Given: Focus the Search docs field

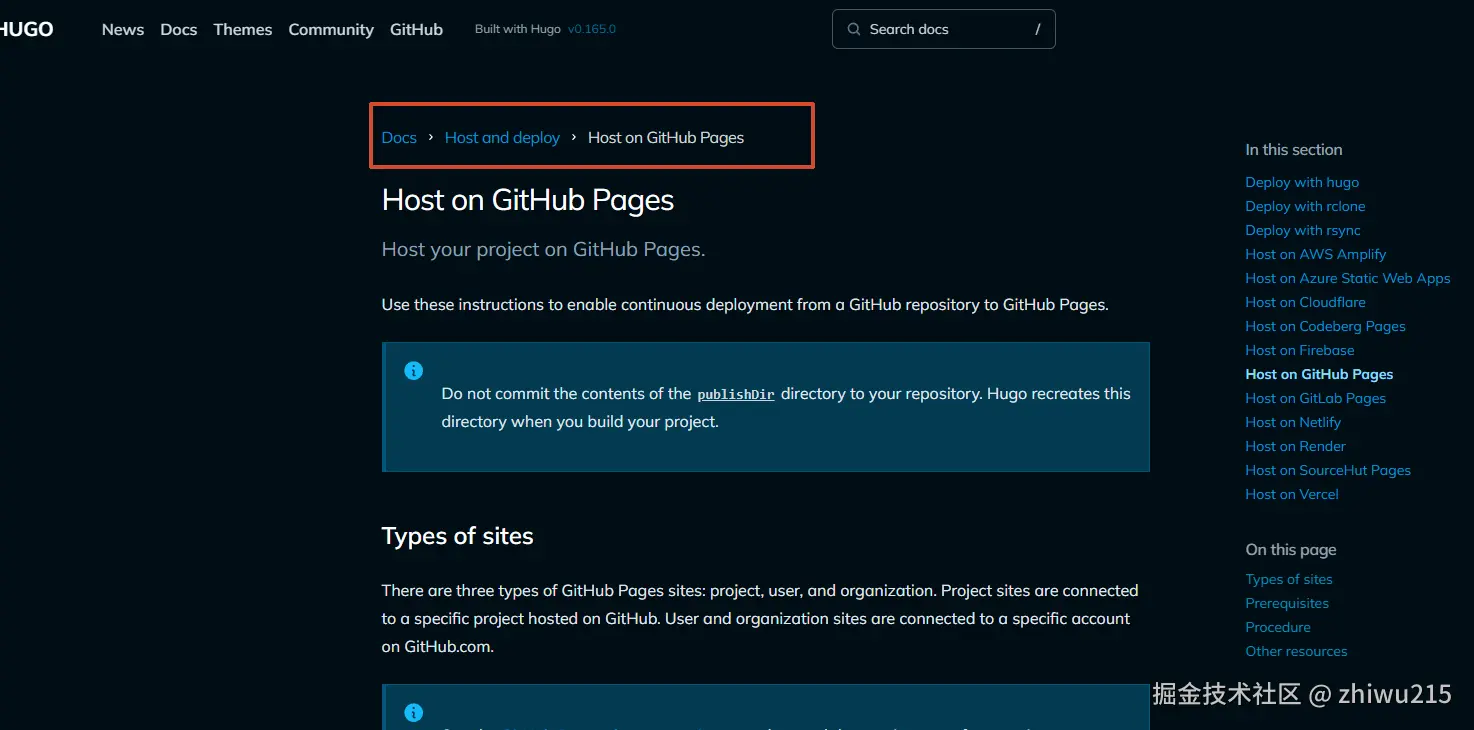Looking at the screenshot, I should point(943,29).
